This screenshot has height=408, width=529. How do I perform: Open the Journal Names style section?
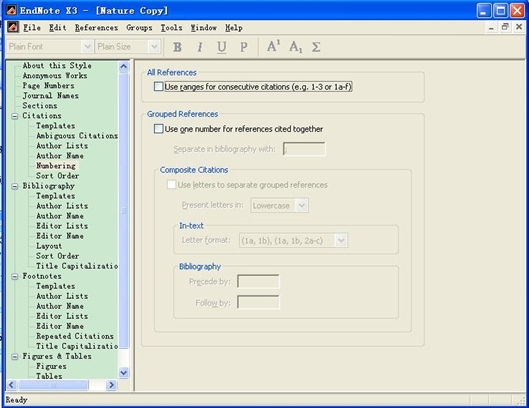click(51, 96)
